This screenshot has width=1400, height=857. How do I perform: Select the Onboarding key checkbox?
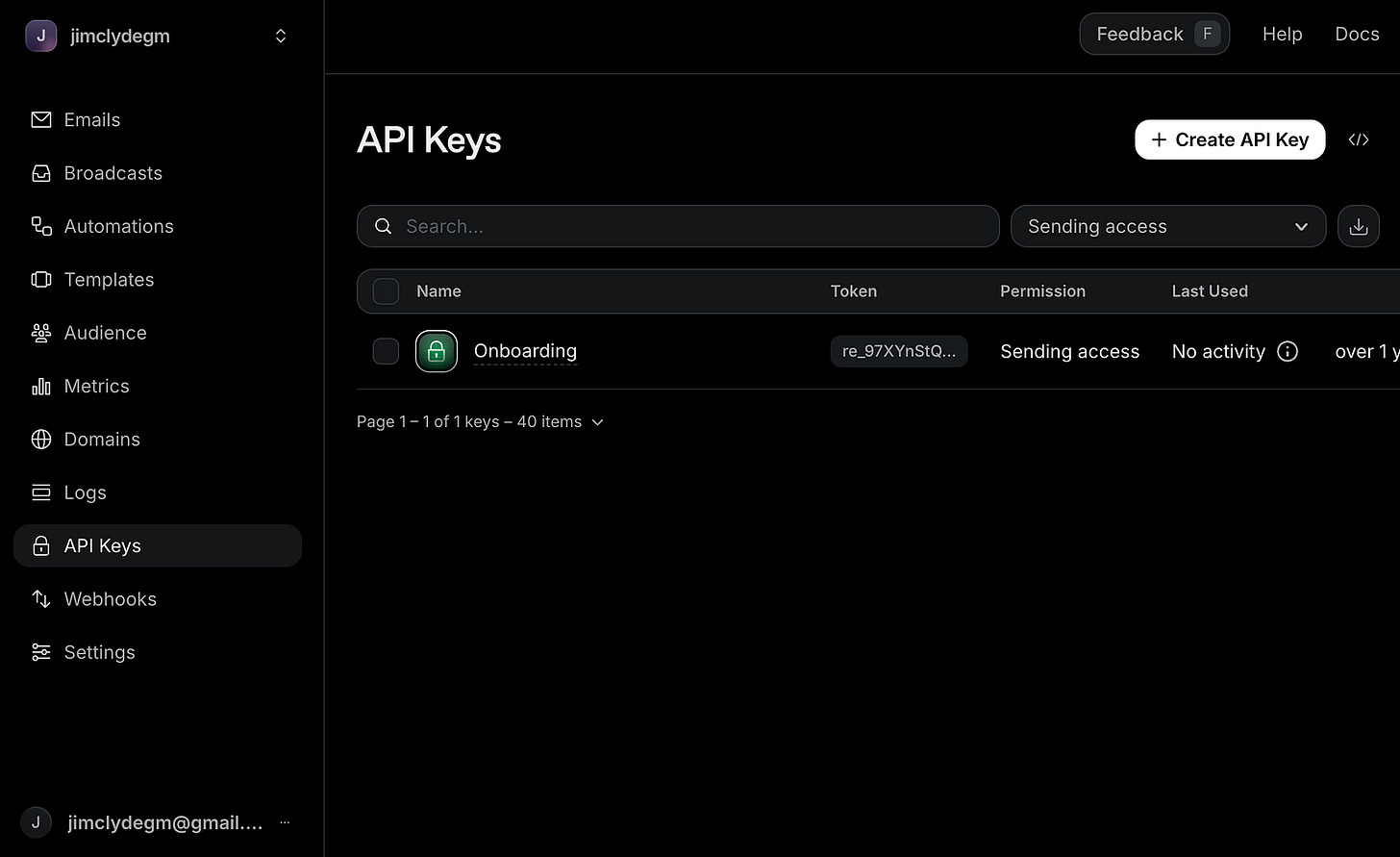coord(385,351)
